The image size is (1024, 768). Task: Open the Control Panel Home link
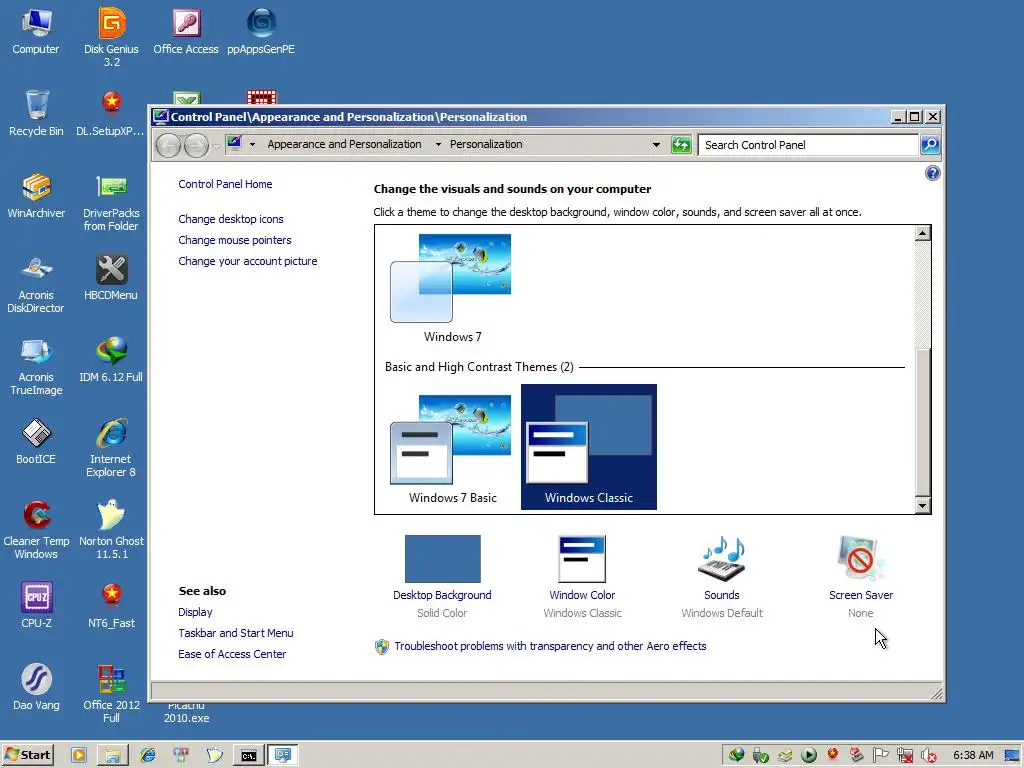[x=225, y=184]
